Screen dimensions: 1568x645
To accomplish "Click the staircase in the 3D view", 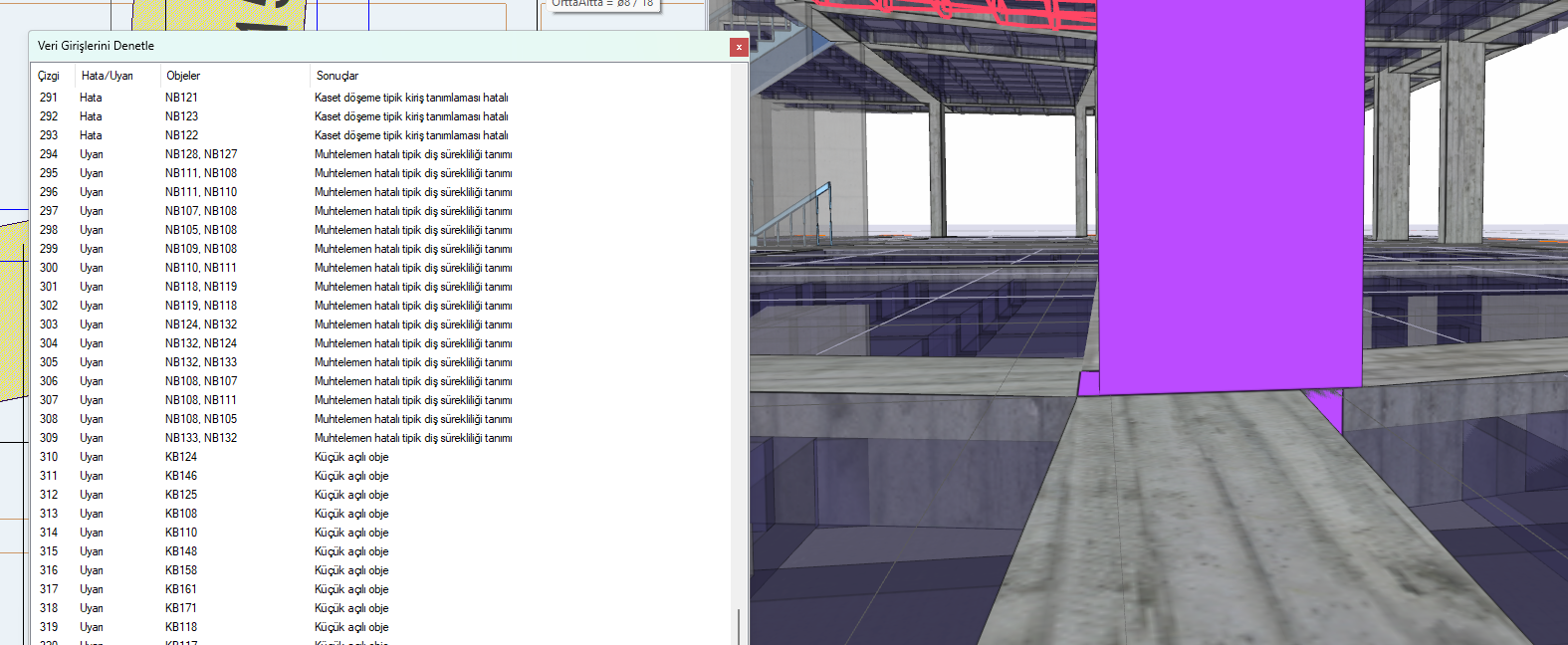I will pyautogui.click(x=794, y=214).
